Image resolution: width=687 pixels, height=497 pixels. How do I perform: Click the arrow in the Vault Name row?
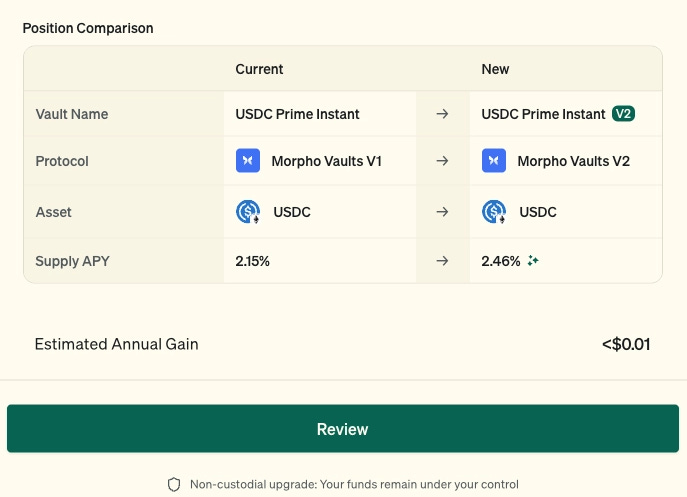click(x=442, y=114)
